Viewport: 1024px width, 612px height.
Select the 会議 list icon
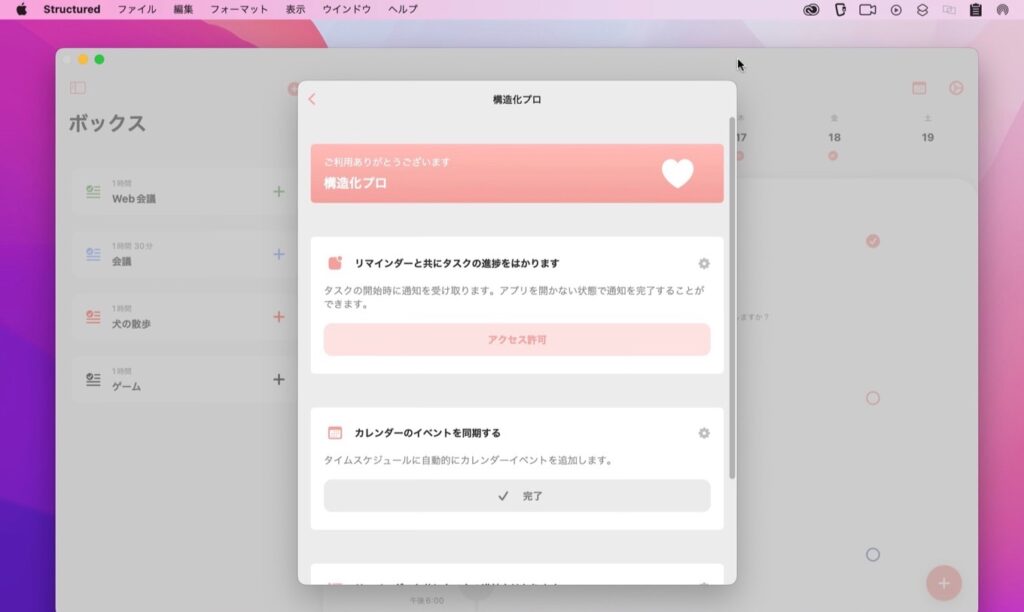(x=93, y=254)
